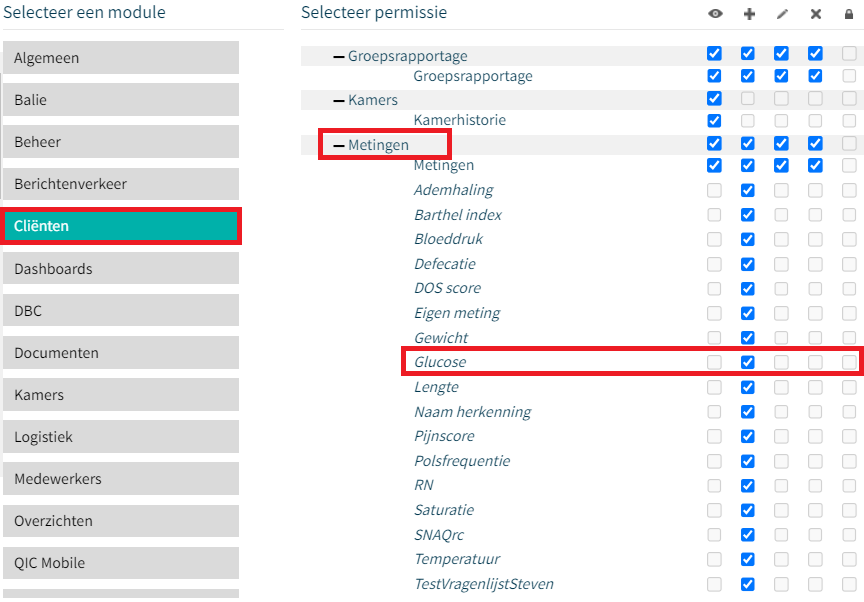Select the Dashboards module
The height and width of the screenshot is (602, 864).
[121, 268]
